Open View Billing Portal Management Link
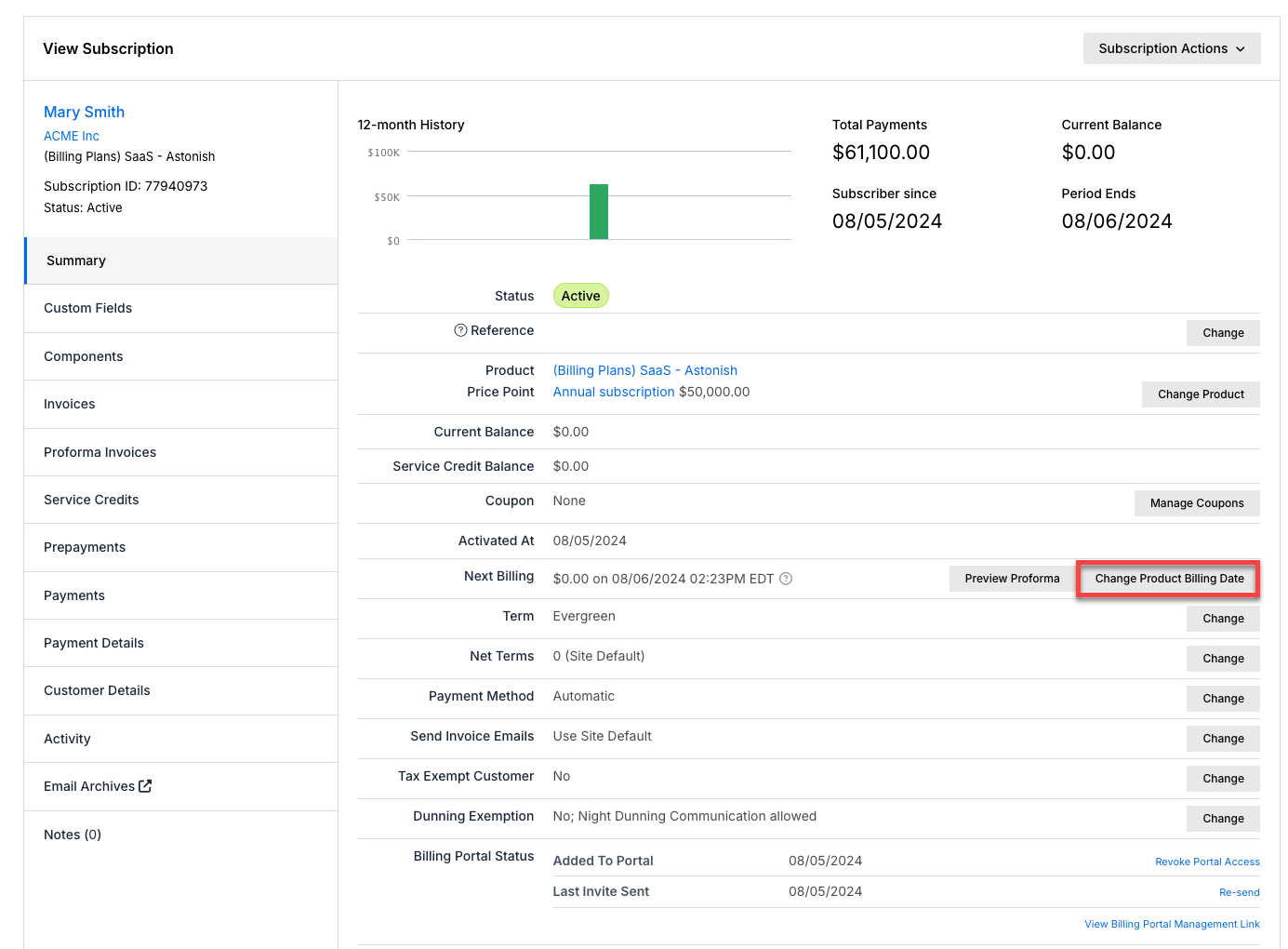The image size is (1288, 949). point(1172,924)
